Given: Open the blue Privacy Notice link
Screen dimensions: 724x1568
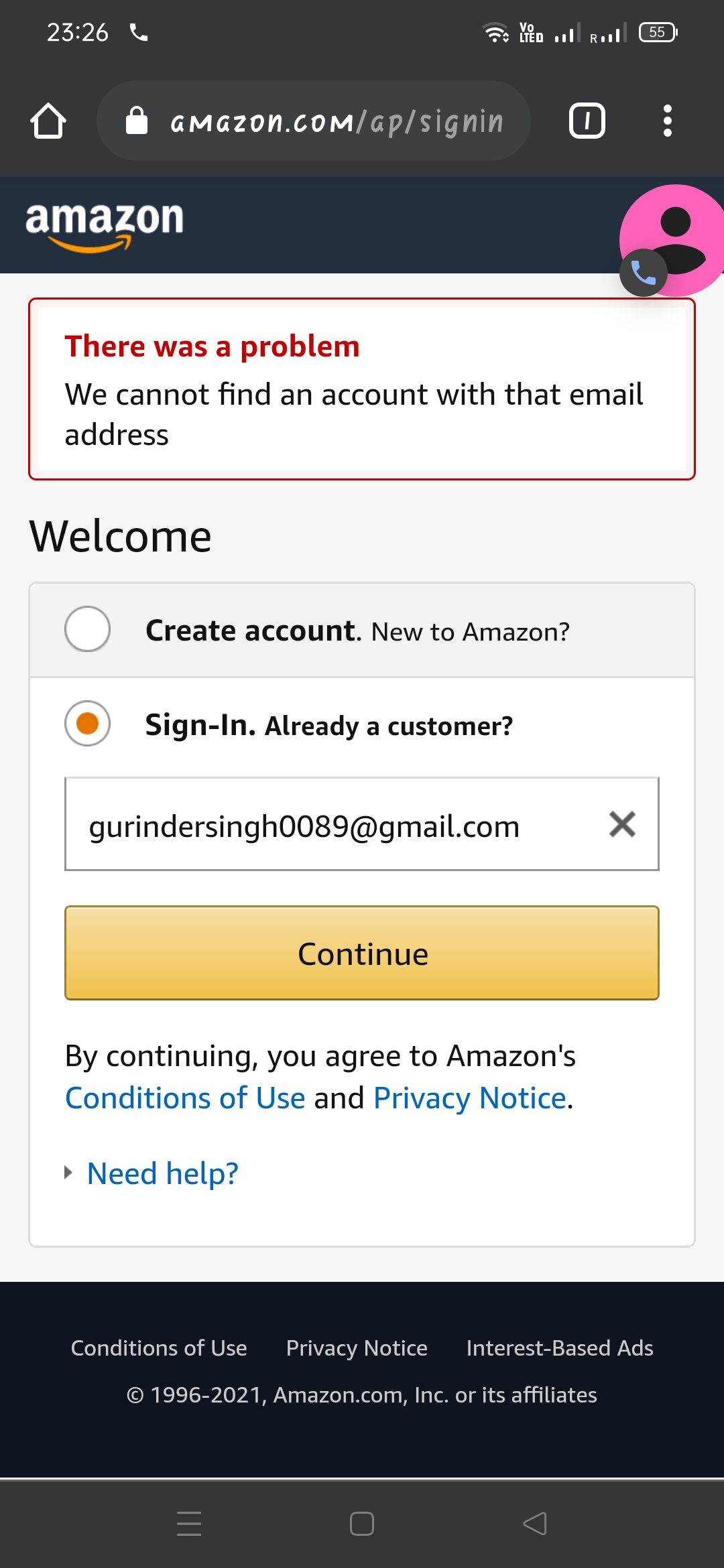Looking at the screenshot, I should pyautogui.click(x=470, y=1098).
